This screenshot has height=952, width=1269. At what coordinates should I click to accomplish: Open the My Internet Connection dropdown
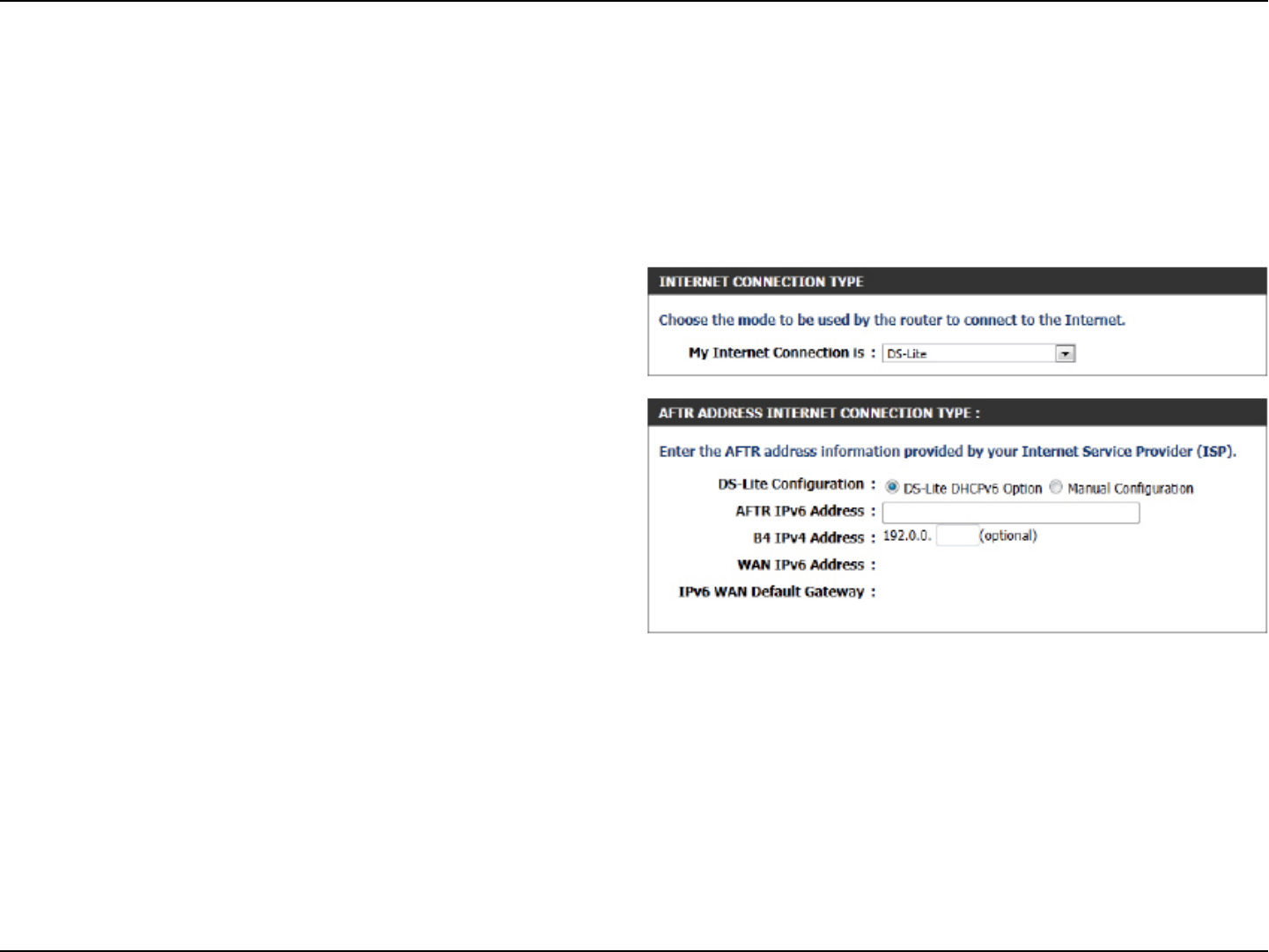pyautogui.click(x=979, y=353)
